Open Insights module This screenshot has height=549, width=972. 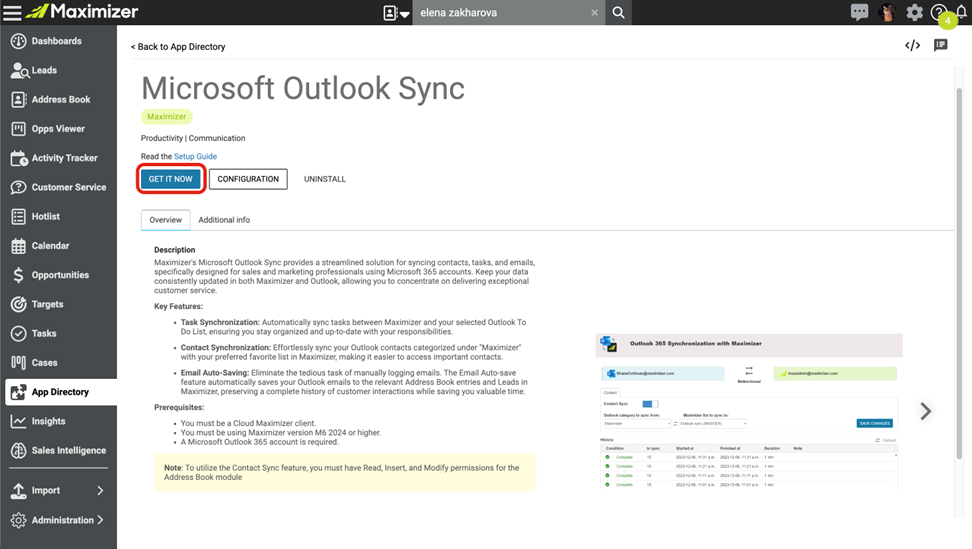(x=58, y=421)
